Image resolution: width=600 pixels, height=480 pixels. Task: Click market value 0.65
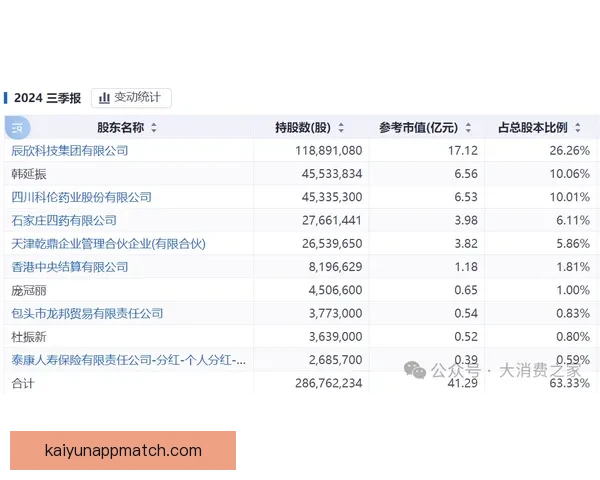click(x=466, y=290)
